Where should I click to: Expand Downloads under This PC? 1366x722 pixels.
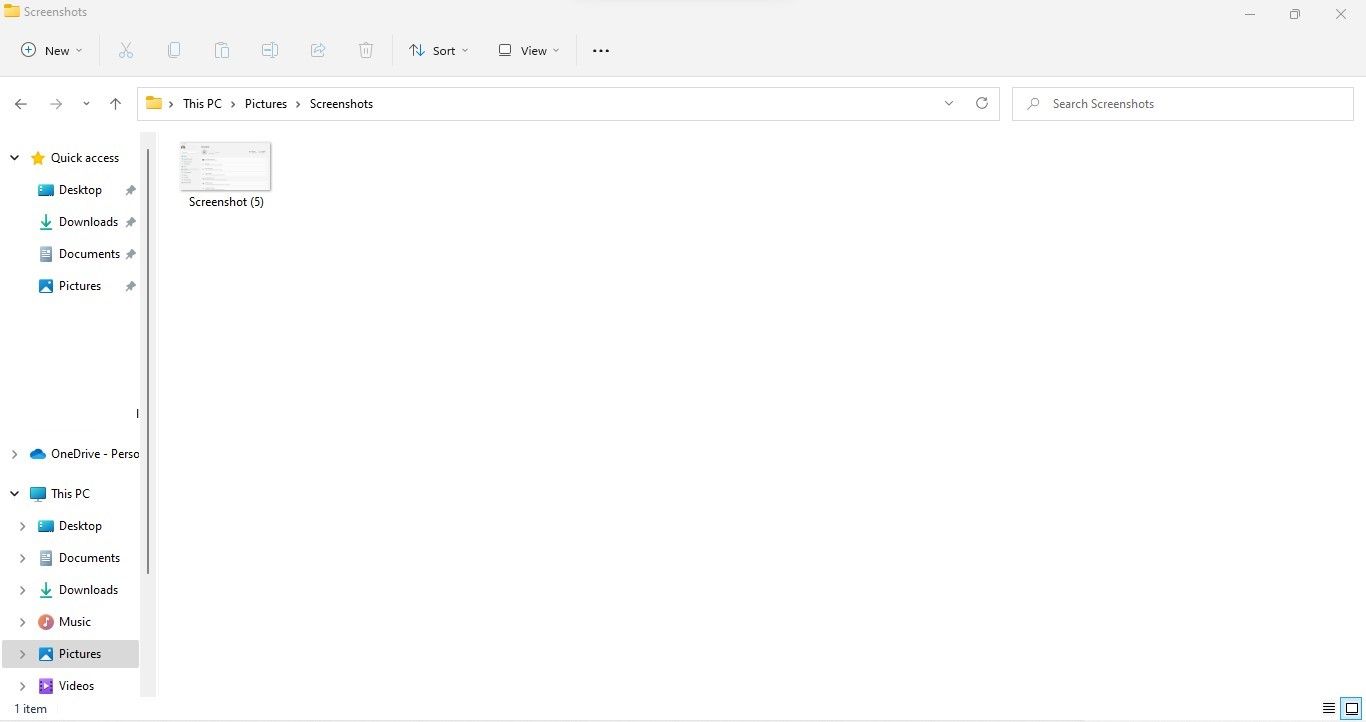point(22,590)
